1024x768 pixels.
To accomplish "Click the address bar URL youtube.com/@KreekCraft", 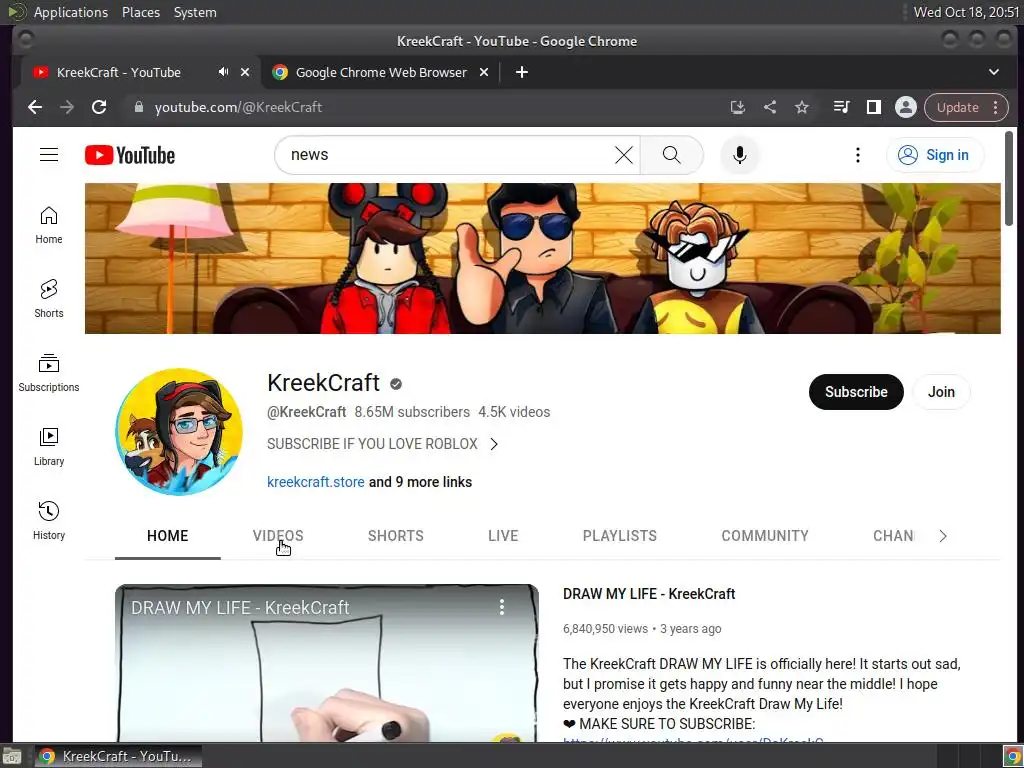I will click(x=238, y=107).
